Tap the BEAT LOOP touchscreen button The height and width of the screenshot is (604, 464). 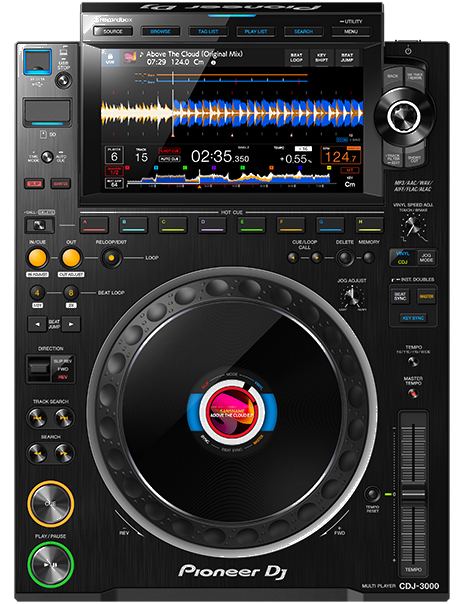click(296, 57)
